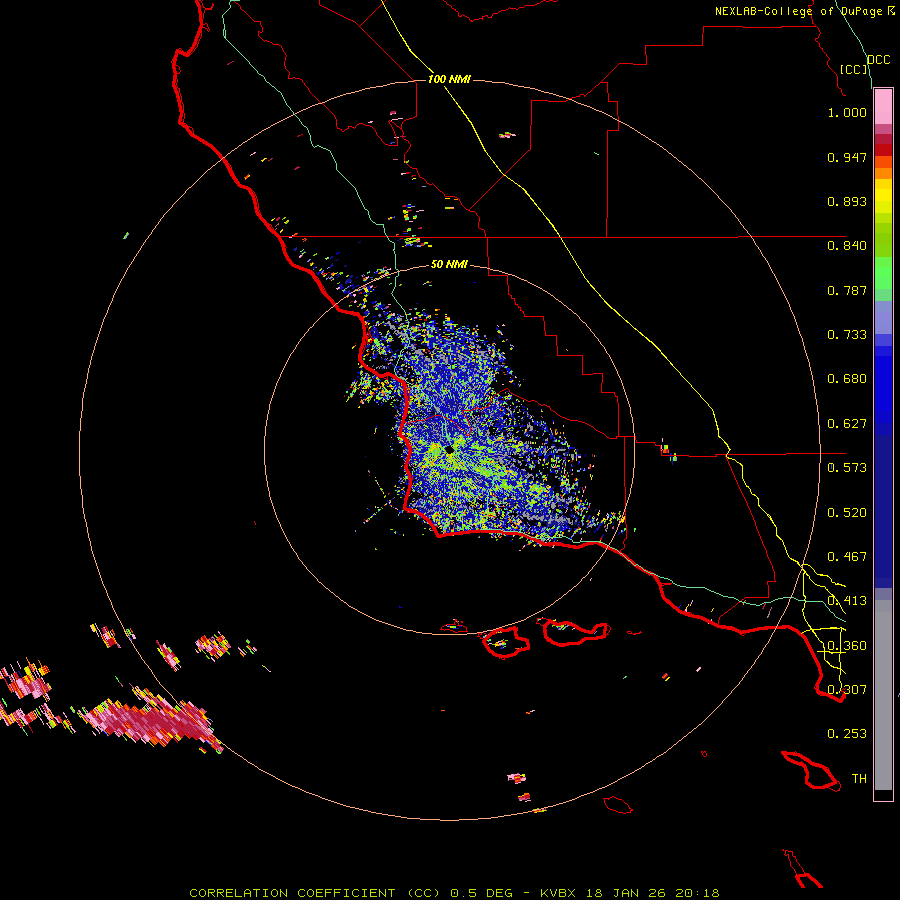Click the 0.947 legend value
The height and width of the screenshot is (900, 900).
(847, 157)
